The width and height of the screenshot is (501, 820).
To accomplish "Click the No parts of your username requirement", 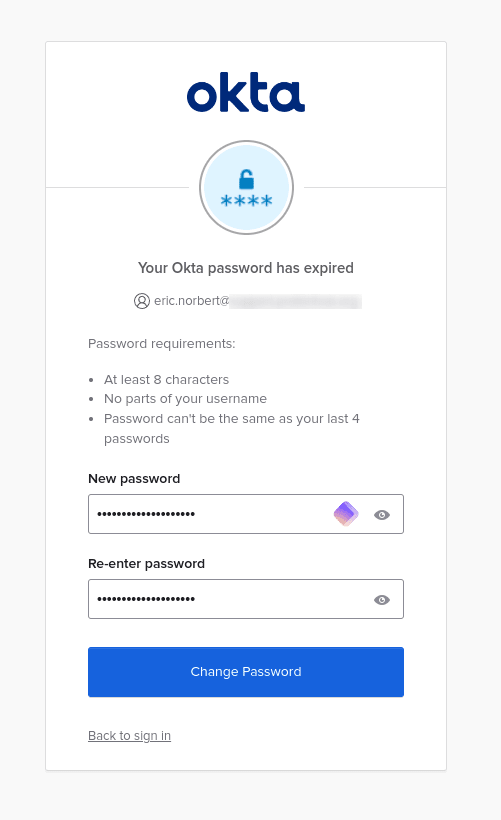I will click(x=185, y=399).
